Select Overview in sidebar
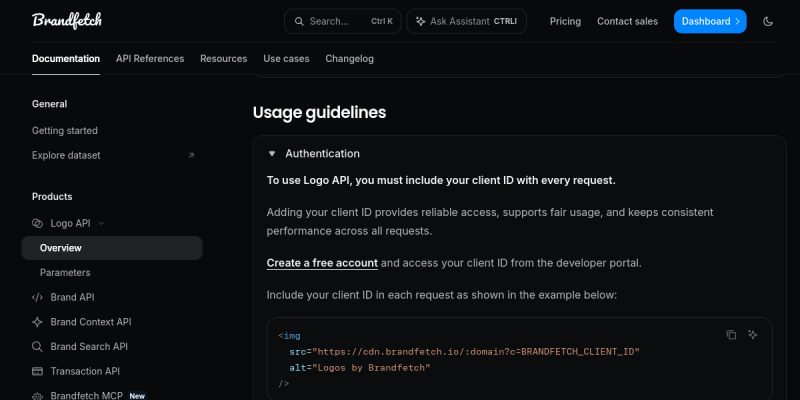The width and height of the screenshot is (800, 400). pos(112,248)
